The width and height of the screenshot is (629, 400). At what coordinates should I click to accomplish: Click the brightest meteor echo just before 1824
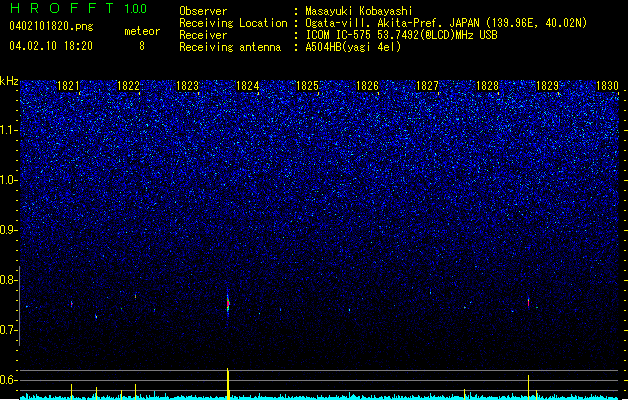coord(228,304)
